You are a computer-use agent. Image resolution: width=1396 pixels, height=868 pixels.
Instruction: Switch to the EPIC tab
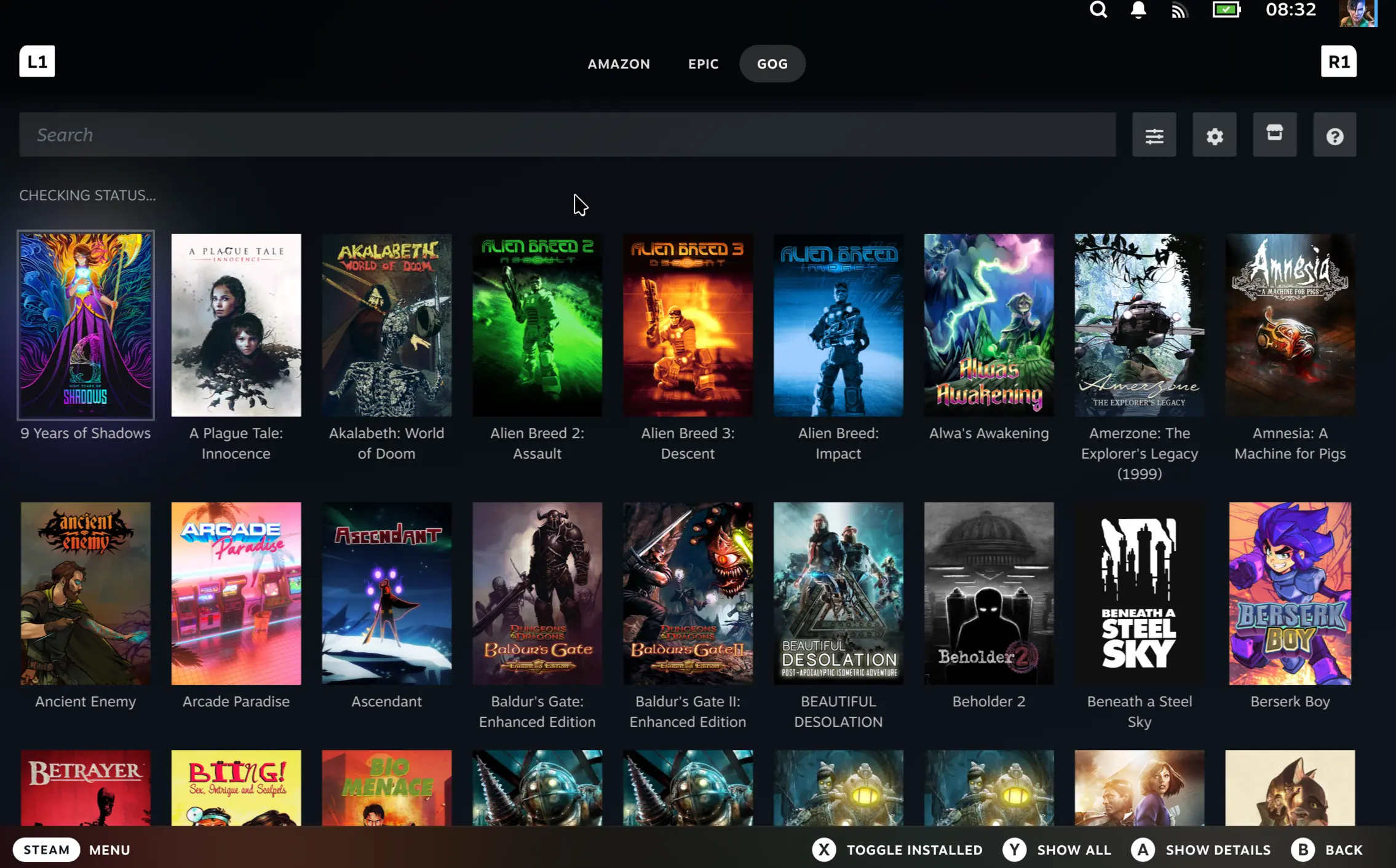pyautogui.click(x=703, y=64)
